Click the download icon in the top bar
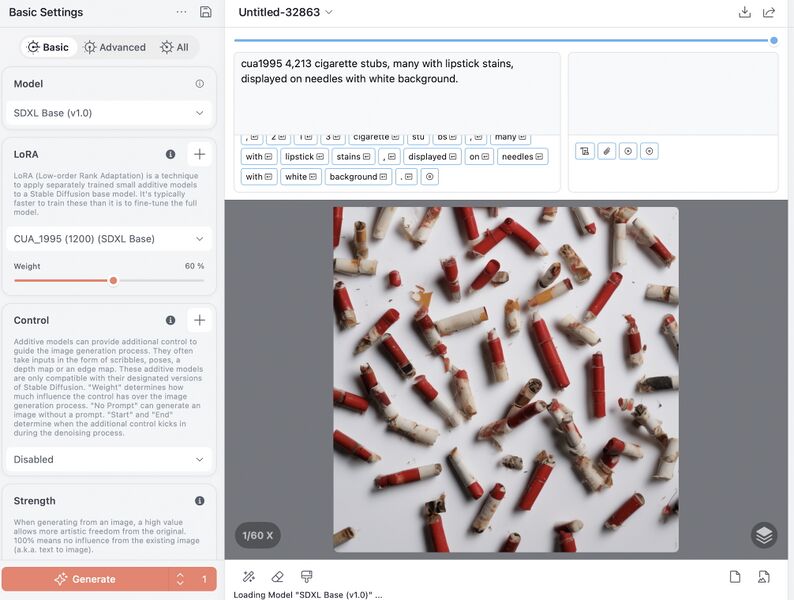Image resolution: width=794 pixels, height=600 pixels. [744, 12]
